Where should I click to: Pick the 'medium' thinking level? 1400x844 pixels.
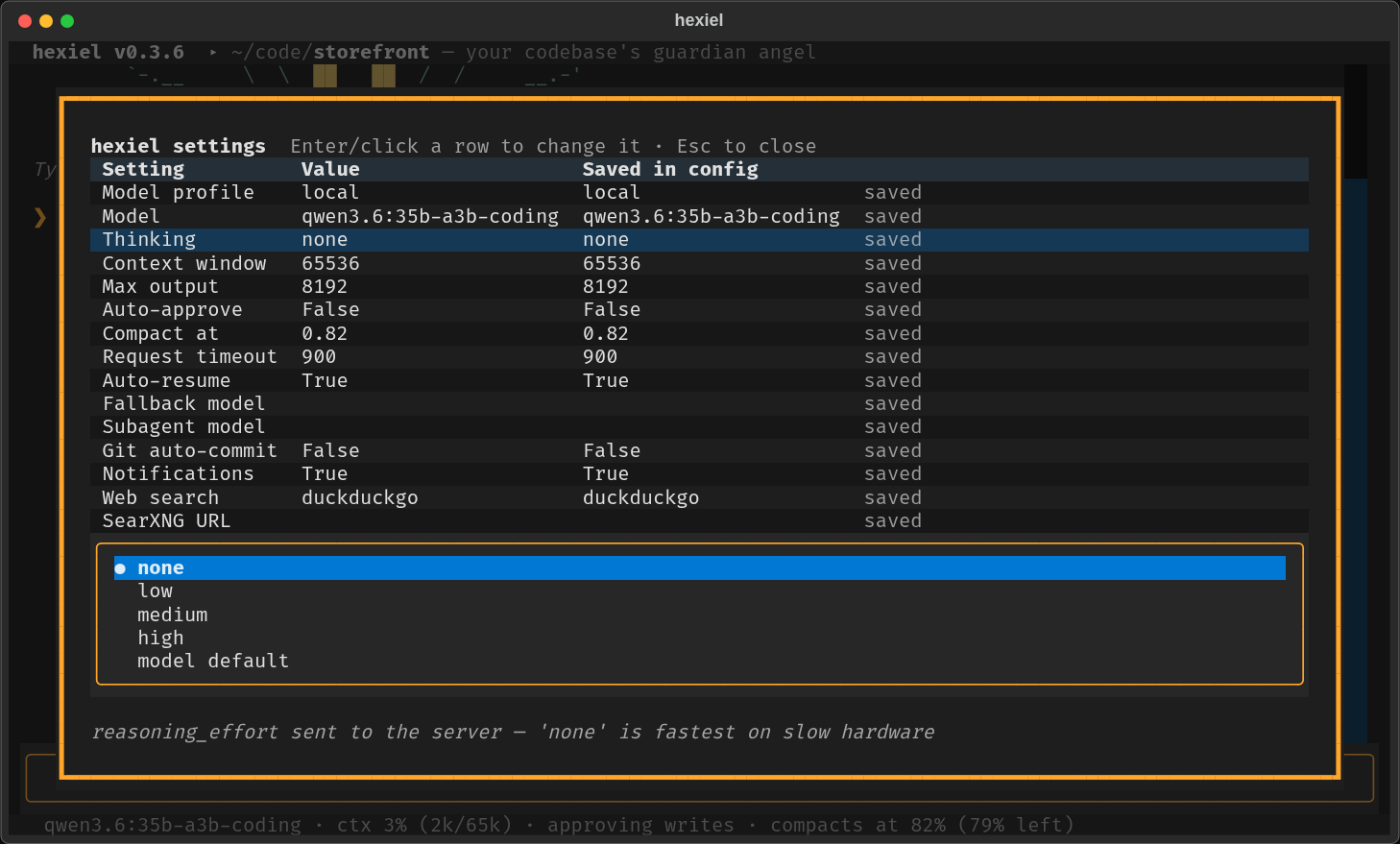pyautogui.click(x=700, y=615)
